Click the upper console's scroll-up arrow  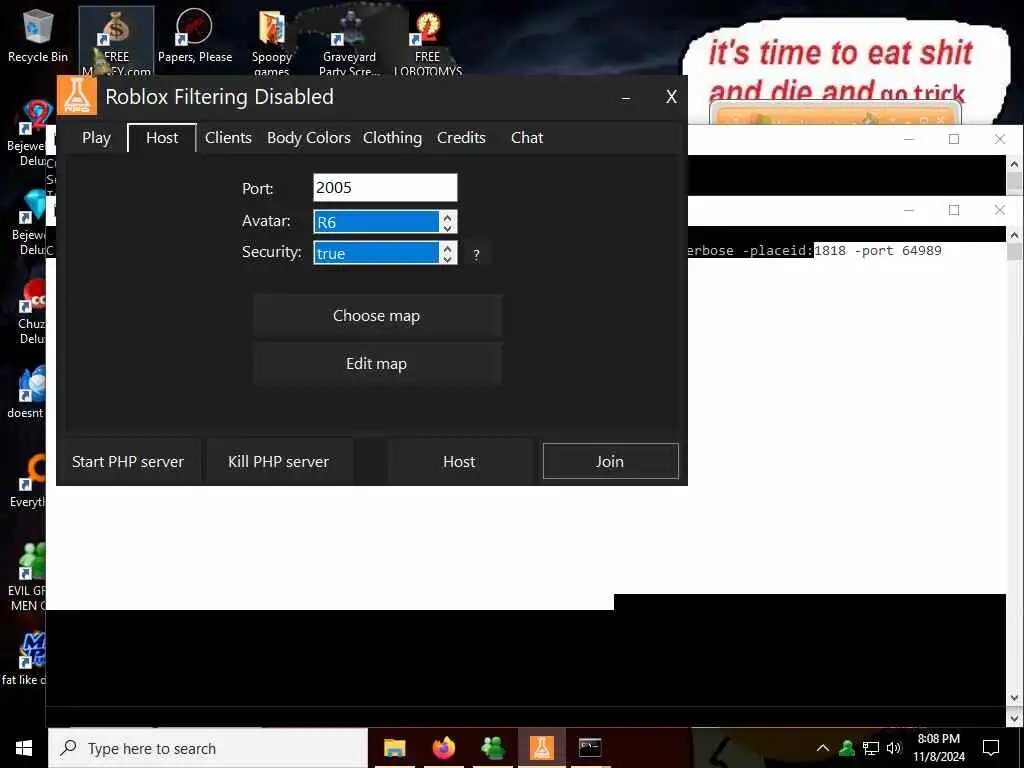coord(1014,164)
